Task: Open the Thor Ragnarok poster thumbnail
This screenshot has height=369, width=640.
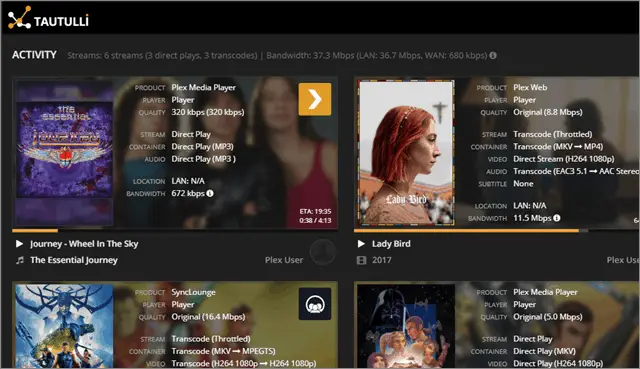Action: [x=64, y=326]
